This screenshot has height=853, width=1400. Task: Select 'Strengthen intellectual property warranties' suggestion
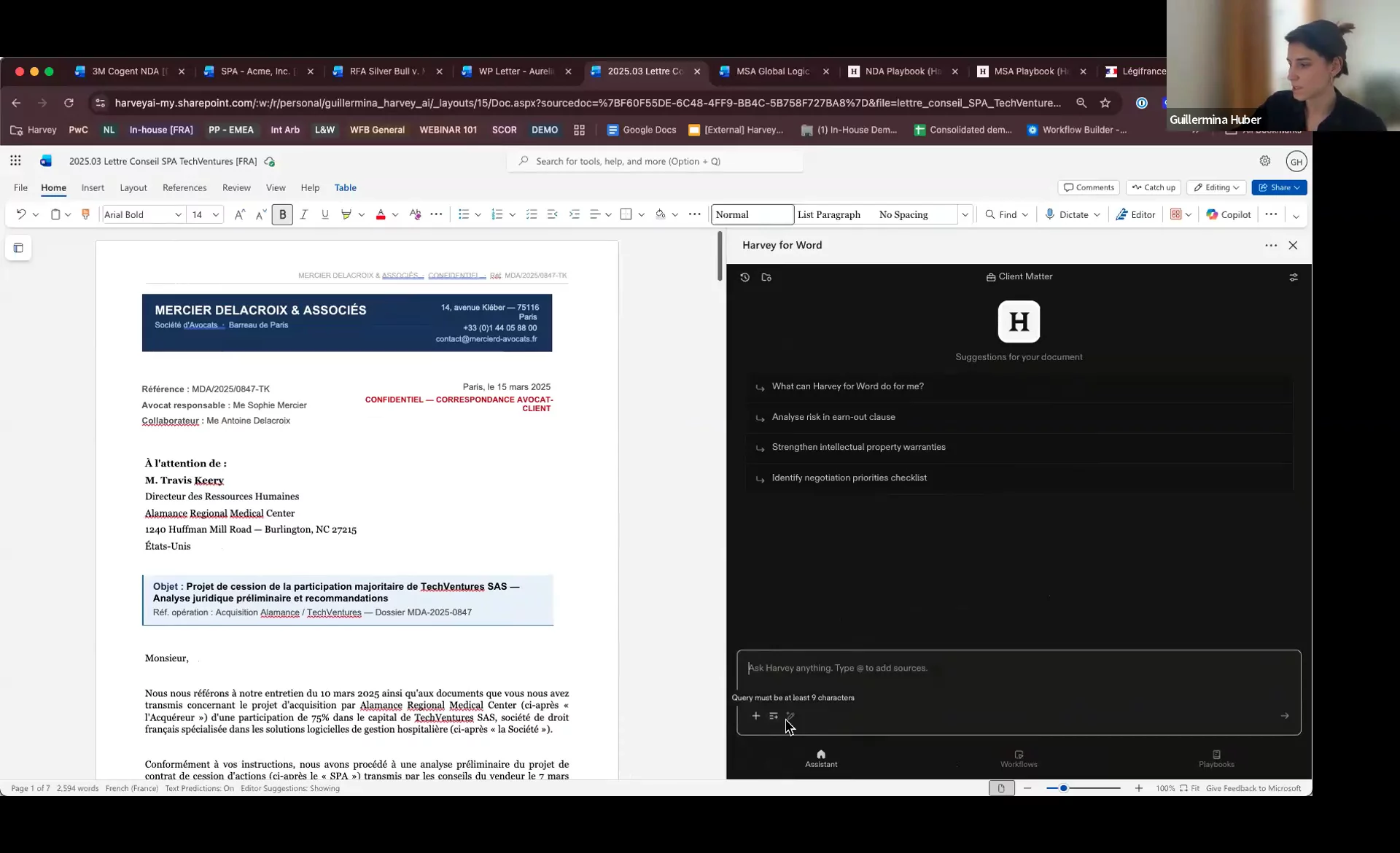pyautogui.click(x=1019, y=447)
